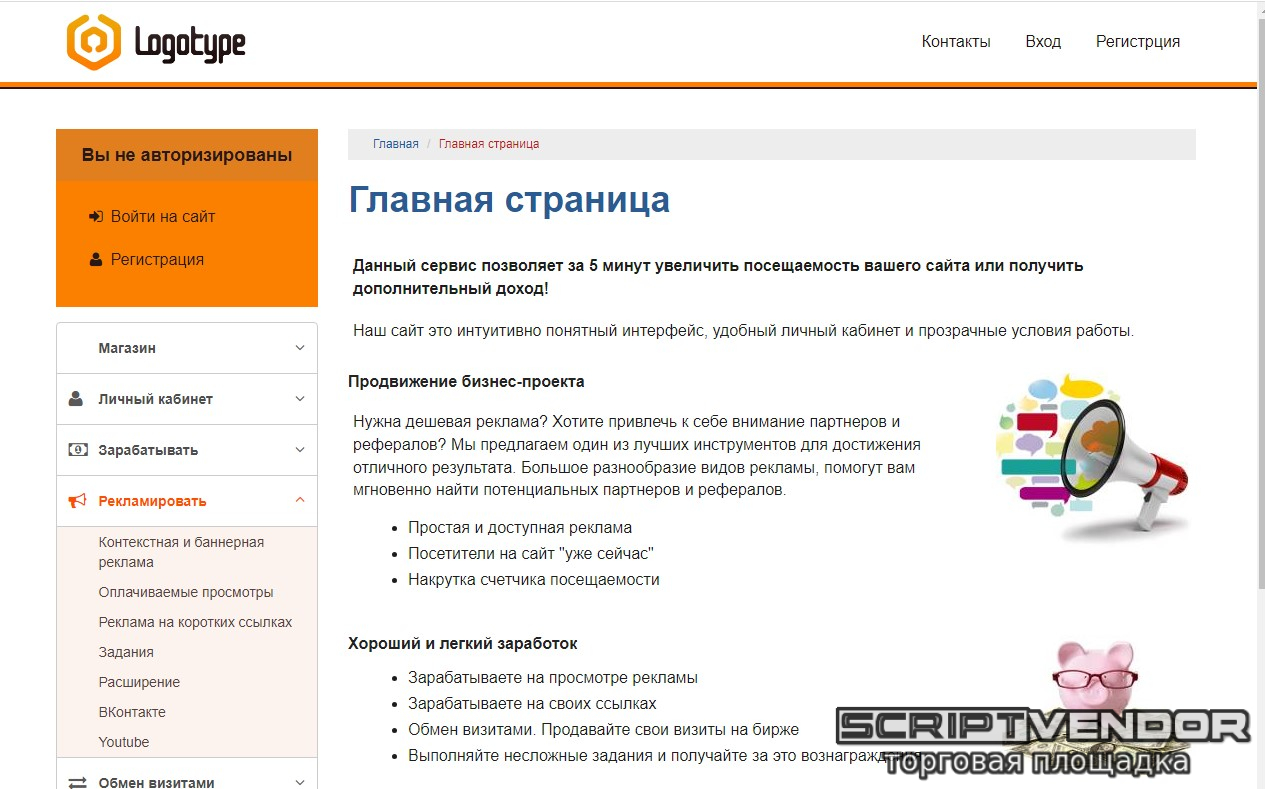Image resolution: width=1265 pixels, height=789 pixels.
Task: Go to Главная in the breadcrumb
Action: 396,144
